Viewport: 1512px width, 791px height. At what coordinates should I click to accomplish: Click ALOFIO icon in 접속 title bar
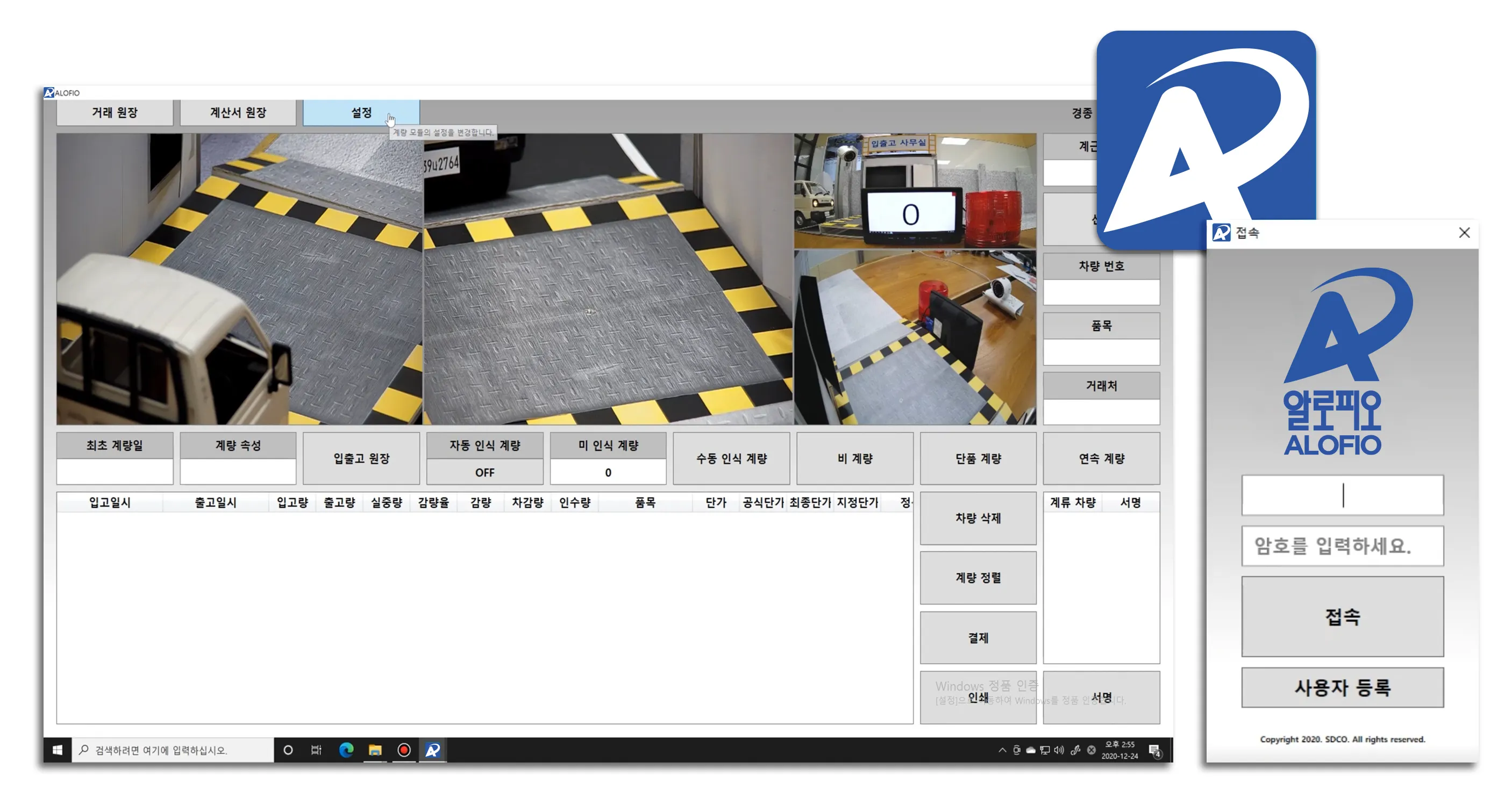pos(1222,233)
